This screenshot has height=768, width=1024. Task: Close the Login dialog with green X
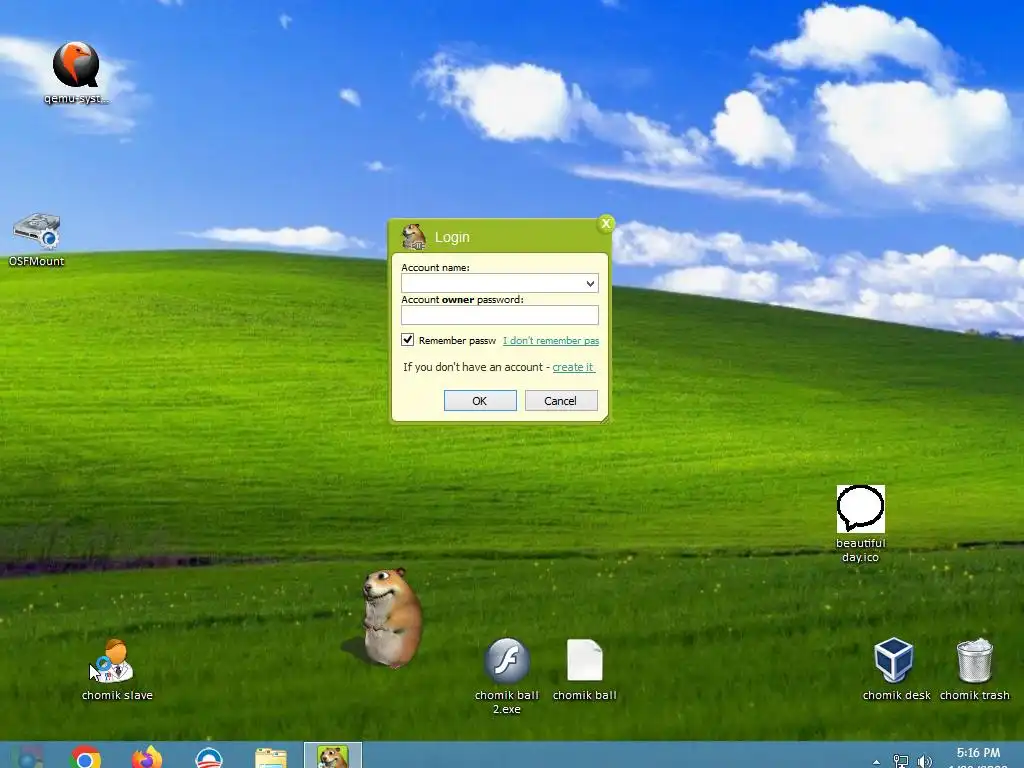click(x=605, y=224)
